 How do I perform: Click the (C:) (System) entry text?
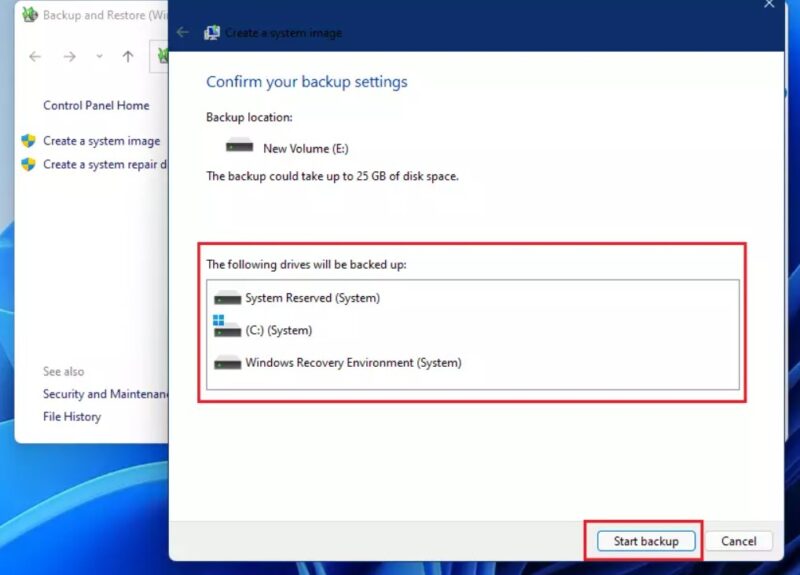point(279,331)
